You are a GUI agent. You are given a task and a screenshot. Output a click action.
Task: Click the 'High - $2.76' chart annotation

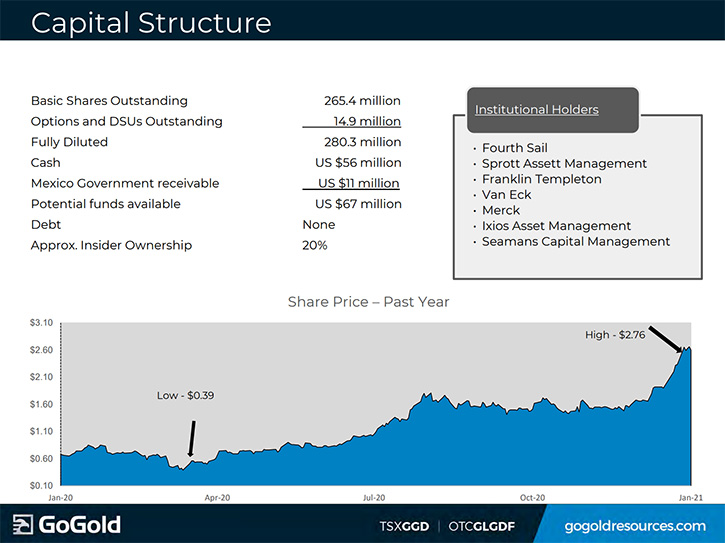pos(615,335)
